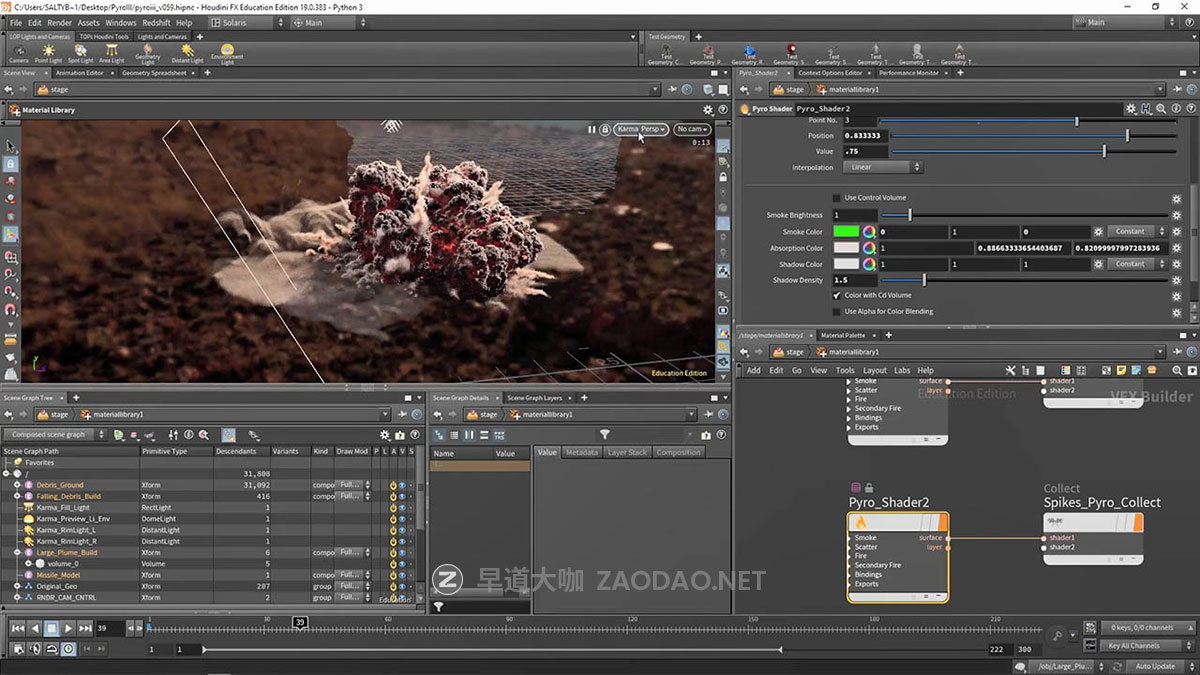Viewport: 1200px width, 675px height.
Task: Open Composed scene graph dropdown
Action: click(x=55, y=435)
